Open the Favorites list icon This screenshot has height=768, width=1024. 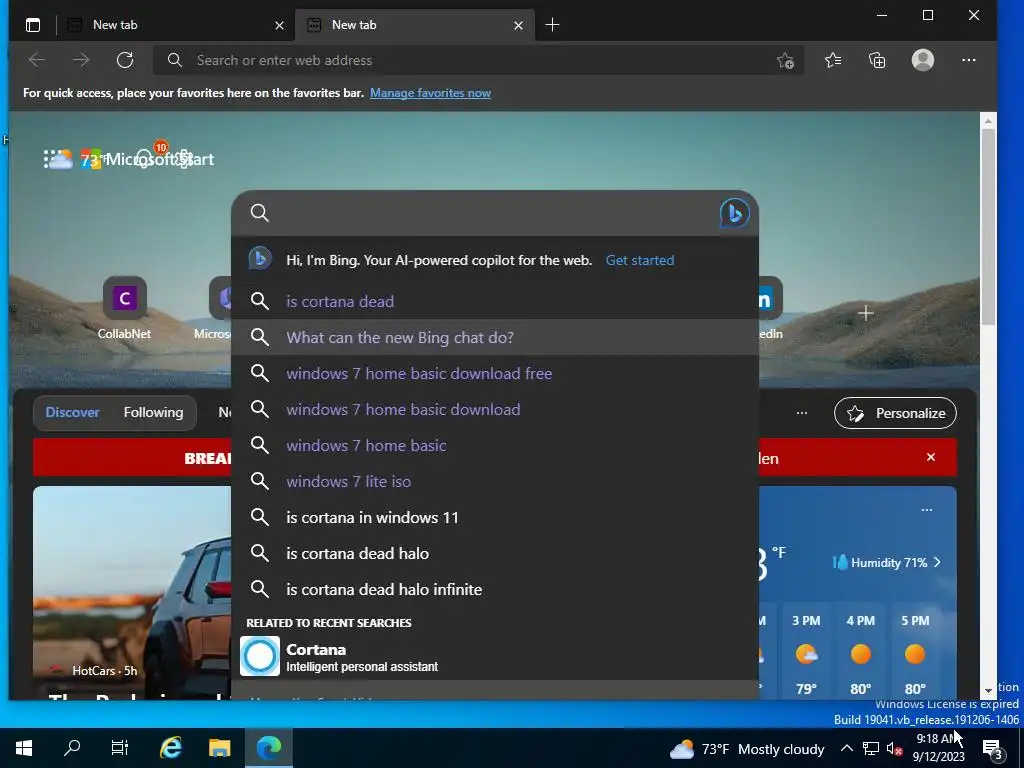point(833,60)
